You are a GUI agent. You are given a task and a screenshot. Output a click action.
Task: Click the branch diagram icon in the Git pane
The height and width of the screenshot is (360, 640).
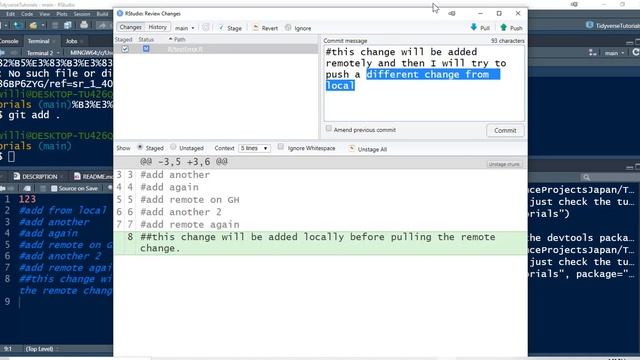click(x=593, y=53)
